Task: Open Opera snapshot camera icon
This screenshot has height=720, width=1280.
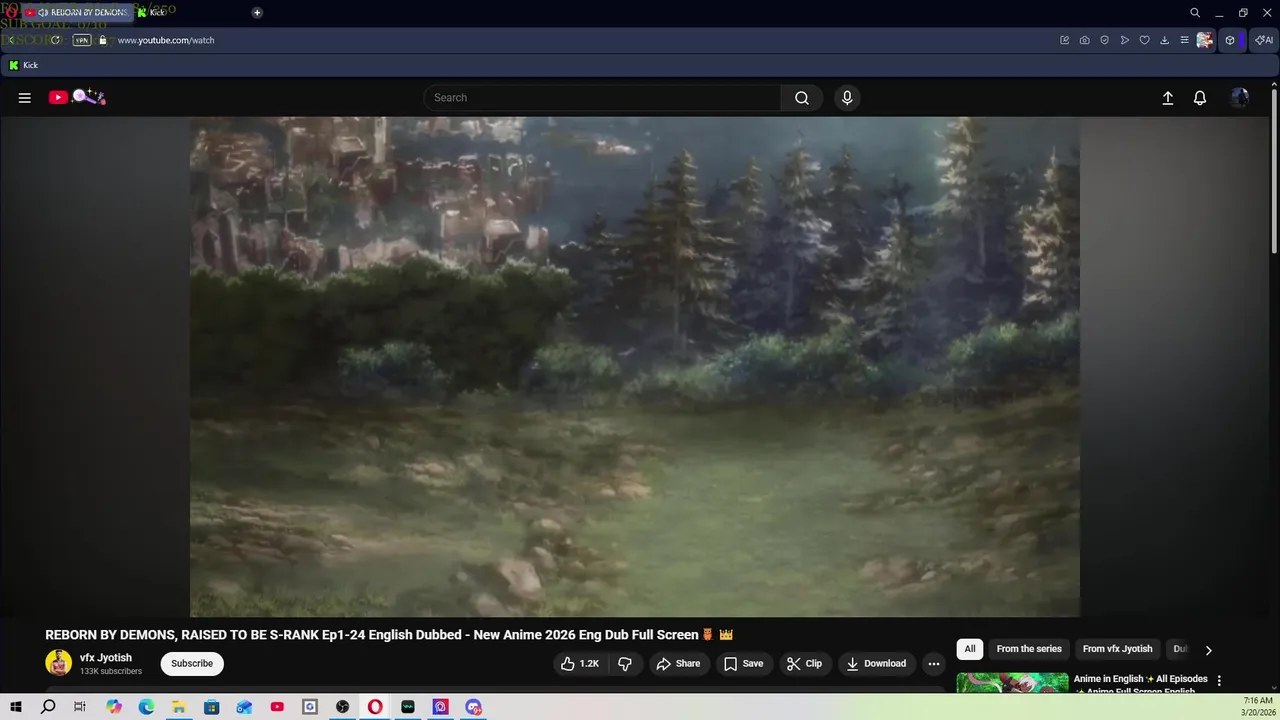Action: [x=1085, y=40]
